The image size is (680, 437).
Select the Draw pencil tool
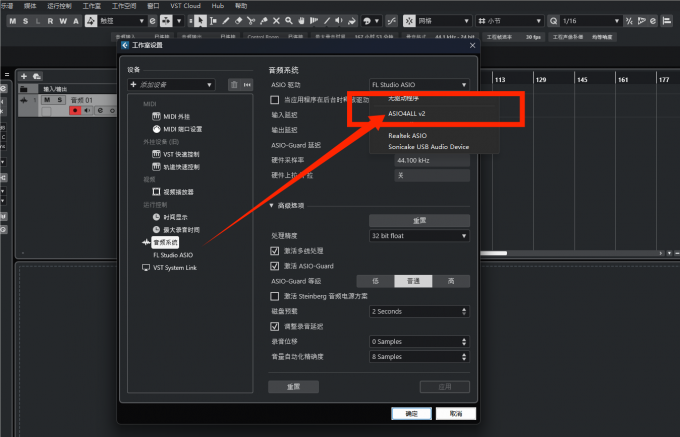(x=226, y=21)
